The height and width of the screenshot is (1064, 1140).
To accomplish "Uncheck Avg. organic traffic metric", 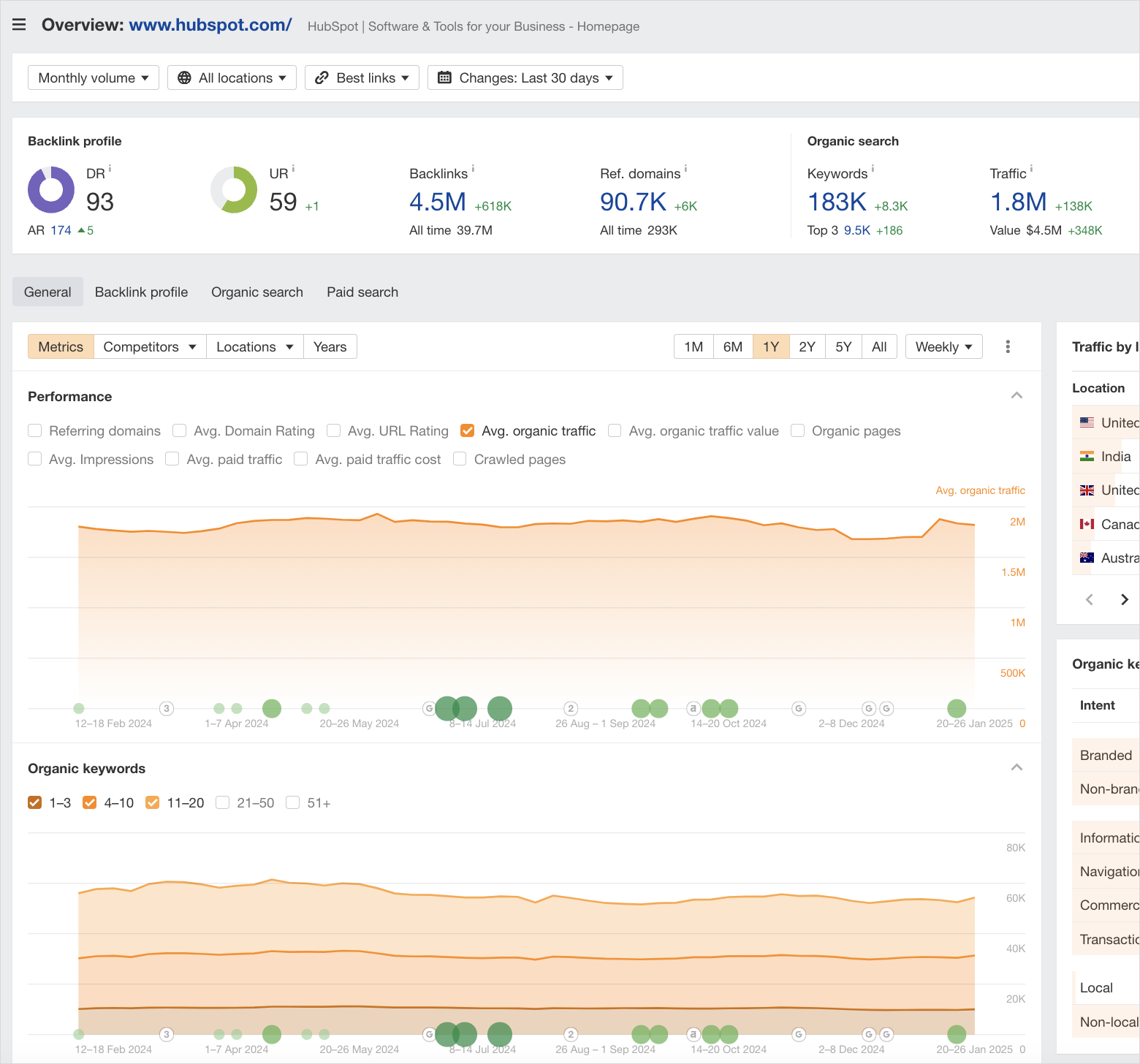I will (x=467, y=430).
